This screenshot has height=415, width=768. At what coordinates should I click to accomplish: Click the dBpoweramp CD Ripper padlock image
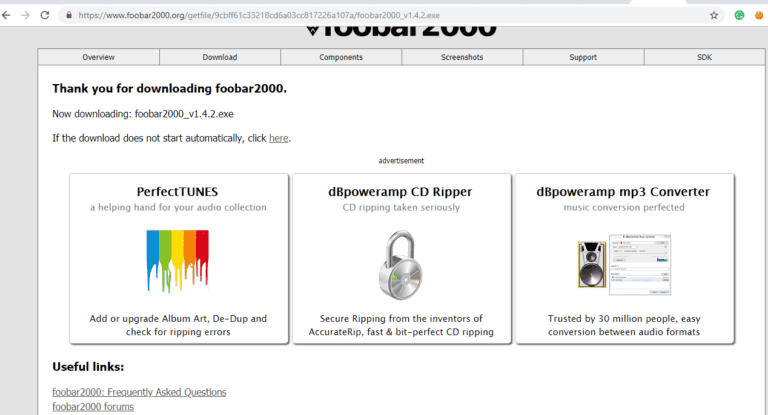click(401, 265)
